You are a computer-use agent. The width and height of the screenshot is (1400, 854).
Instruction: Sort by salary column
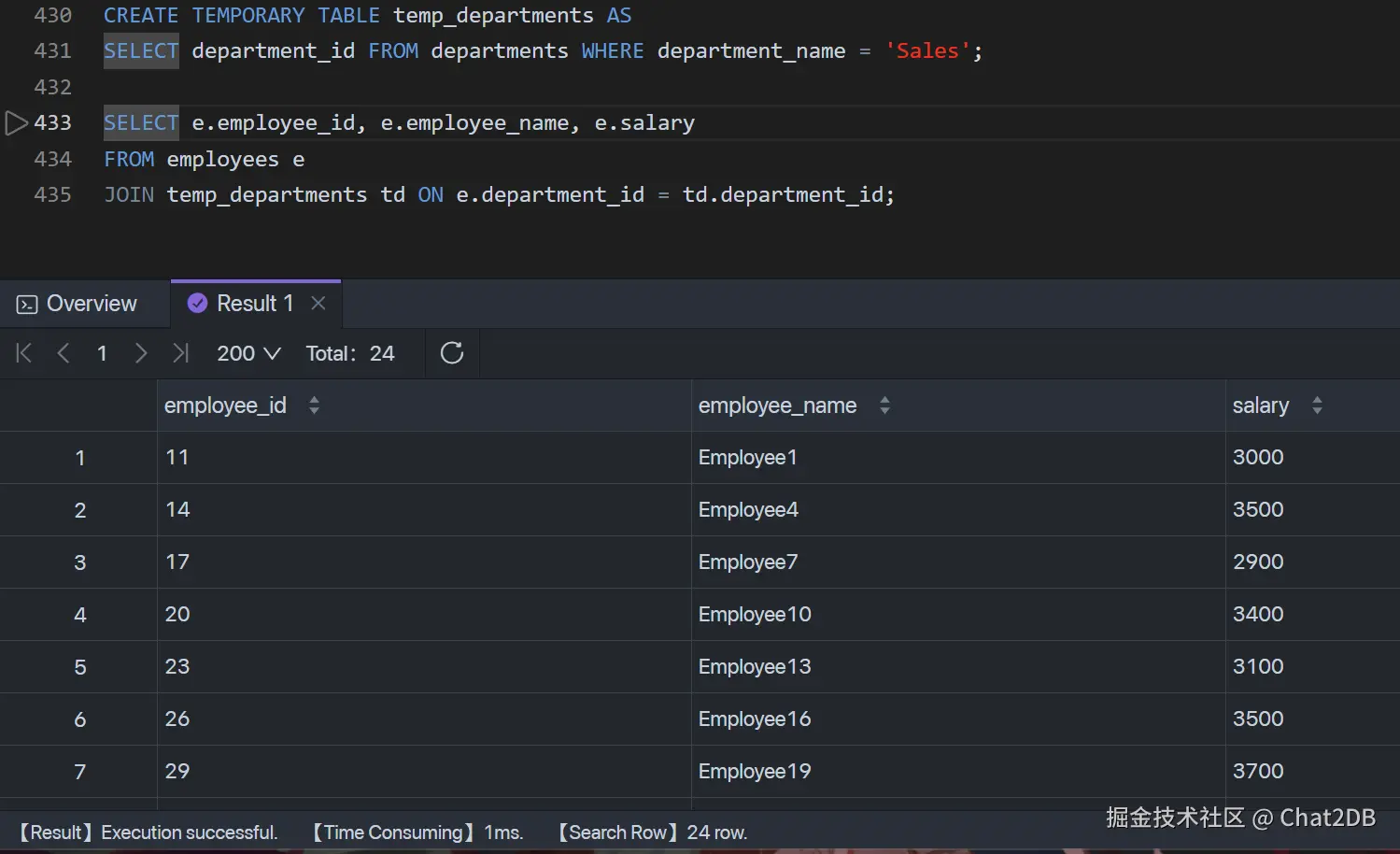1317,405
